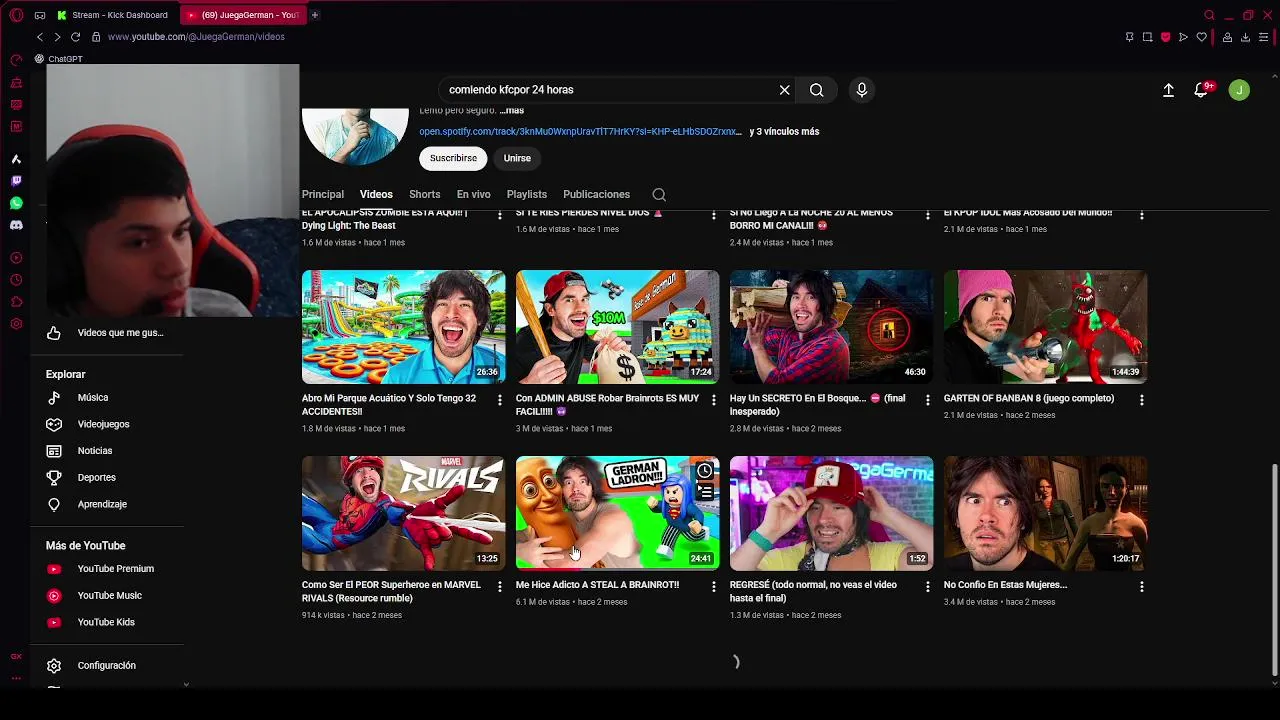
Task: Go back with the browser back arrow
Action: [x=40, y=37]
